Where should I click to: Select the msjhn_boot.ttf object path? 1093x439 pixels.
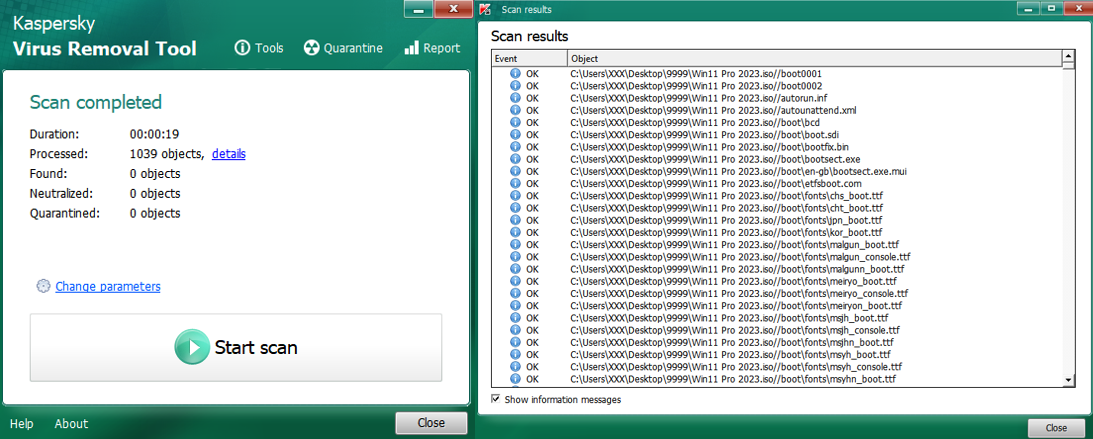tap(733, 342)
